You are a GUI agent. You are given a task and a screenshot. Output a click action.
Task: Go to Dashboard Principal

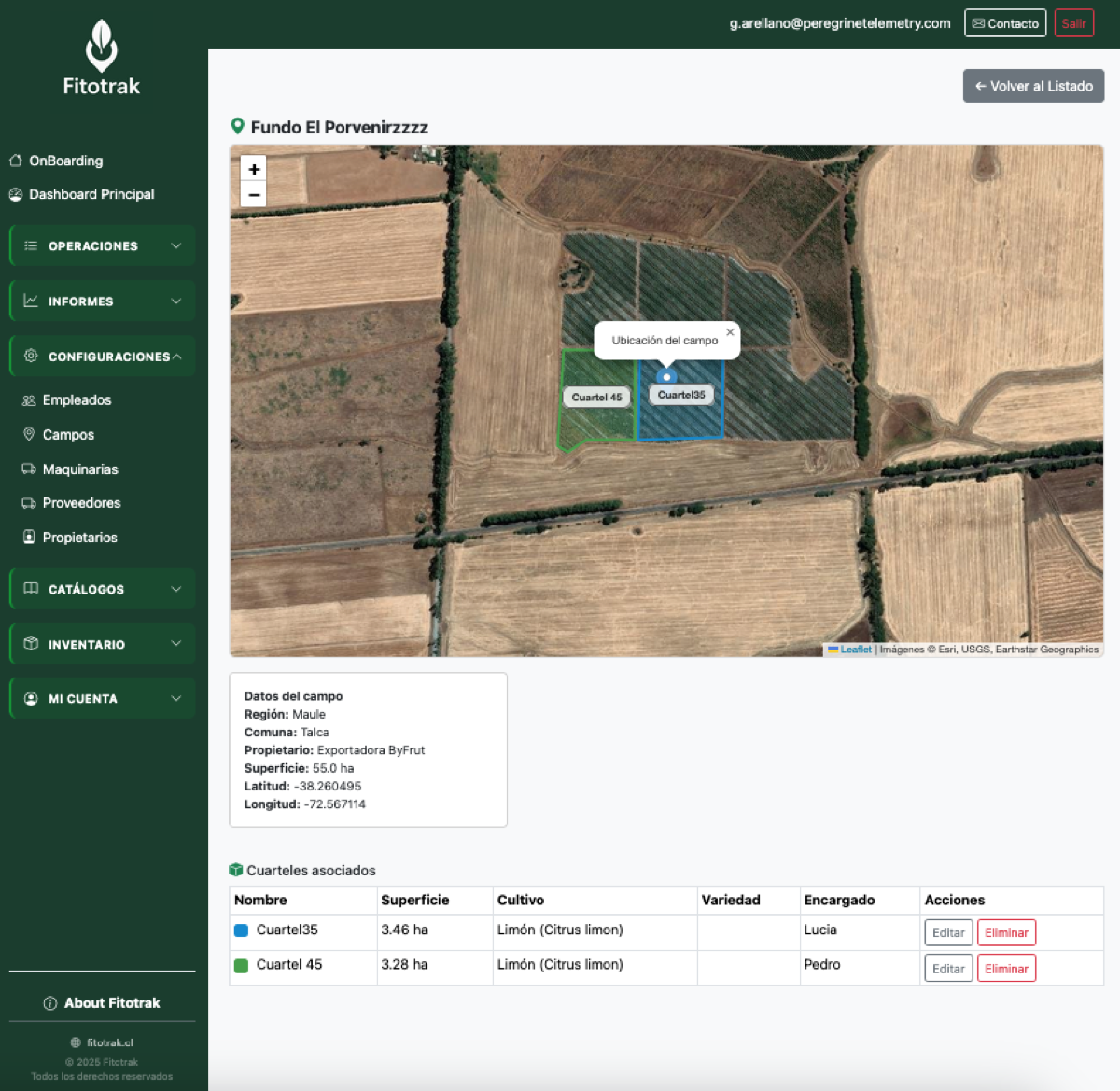tap(91, 194)
